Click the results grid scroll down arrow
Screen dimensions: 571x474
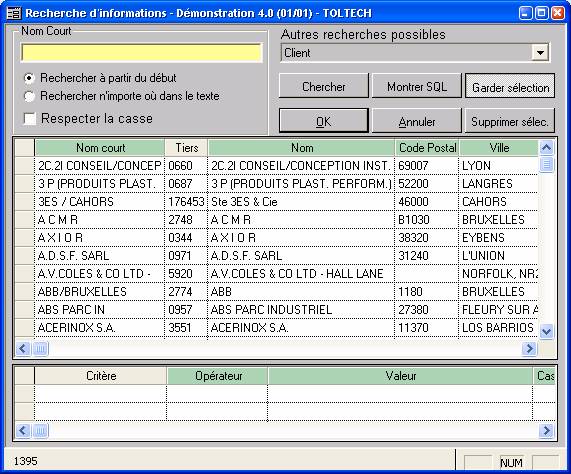click(546, 331)
